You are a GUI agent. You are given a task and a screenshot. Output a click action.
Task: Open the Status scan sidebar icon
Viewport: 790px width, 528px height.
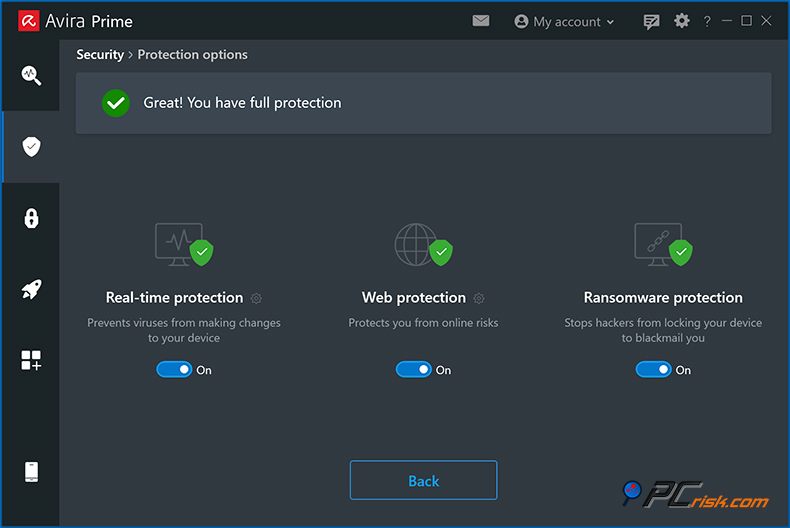click(x=31, y=75)
